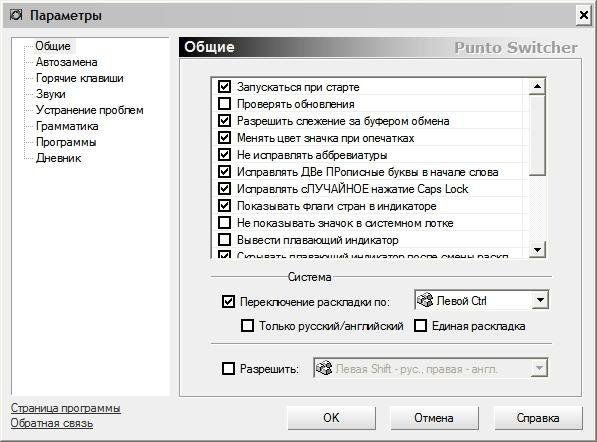Click keyboard icon in Левой Ctrl combo box
Screen dimensions: 597x442
tap(425, 300)
